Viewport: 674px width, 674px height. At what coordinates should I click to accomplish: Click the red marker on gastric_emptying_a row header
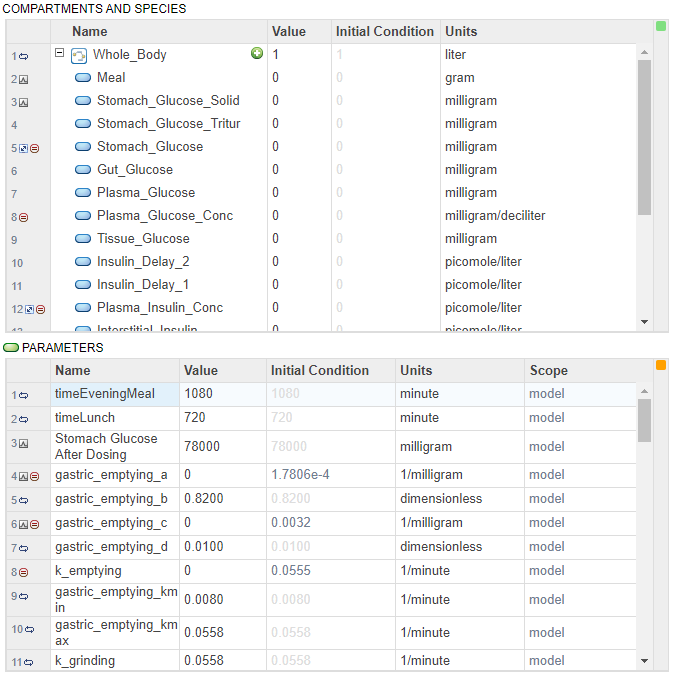[x=35, y=477]
